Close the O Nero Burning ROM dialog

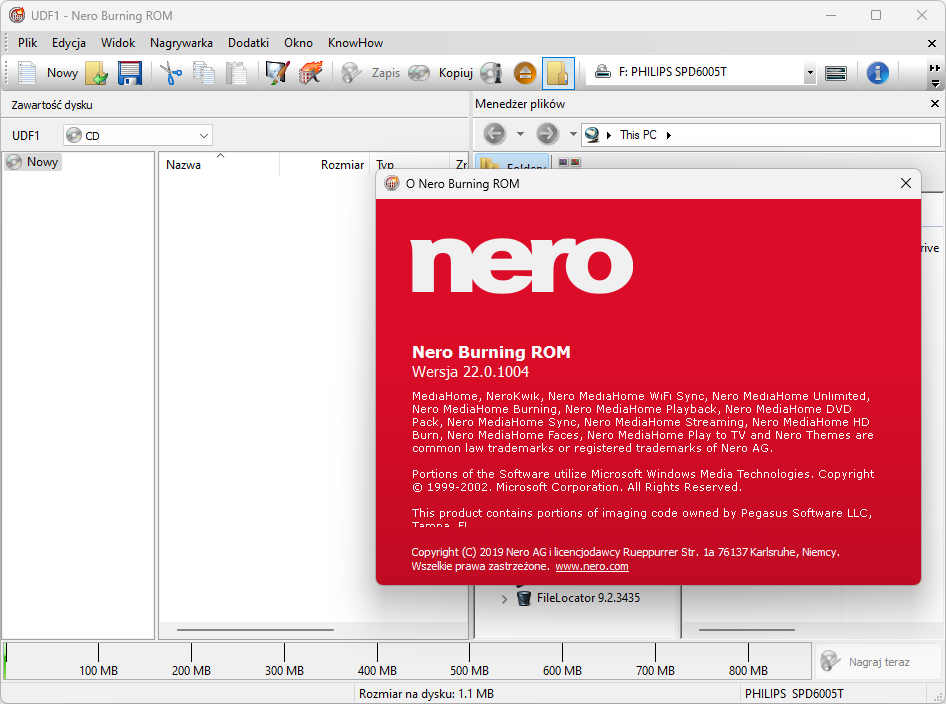pyautogui.click(x=906, y=183)
